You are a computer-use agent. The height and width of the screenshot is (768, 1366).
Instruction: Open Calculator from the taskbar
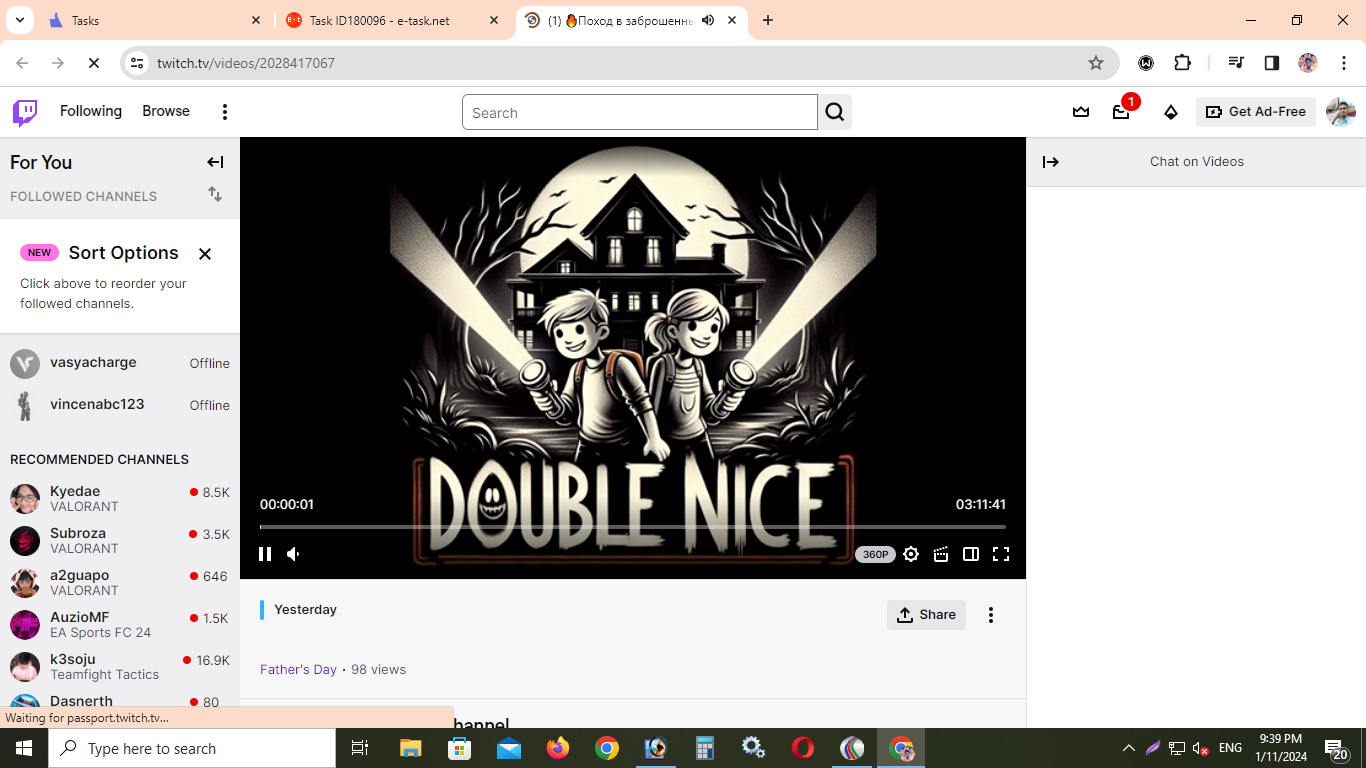pyautogui.click(x=705, y=748)
